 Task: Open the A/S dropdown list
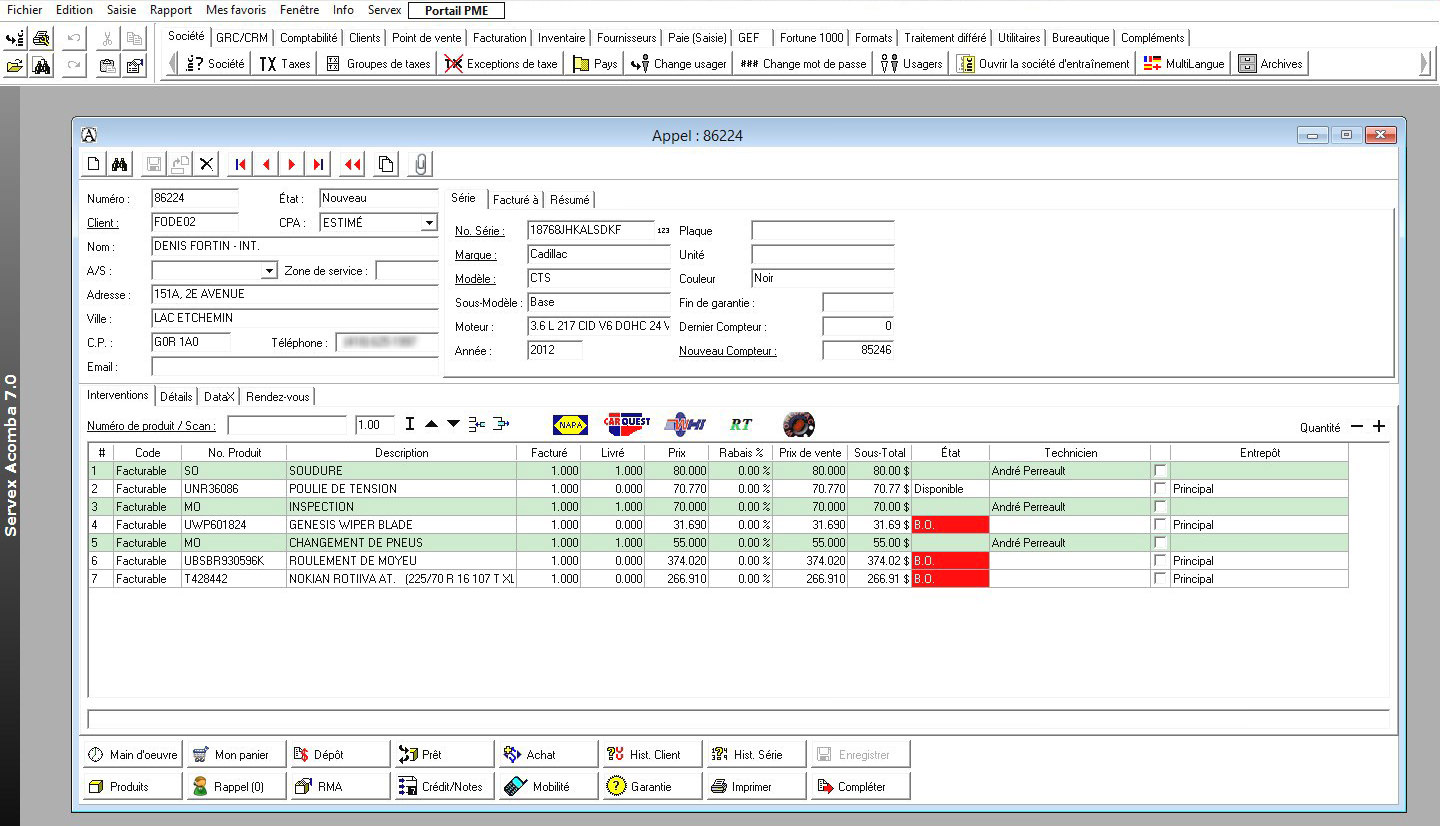(x=268, y=271)
